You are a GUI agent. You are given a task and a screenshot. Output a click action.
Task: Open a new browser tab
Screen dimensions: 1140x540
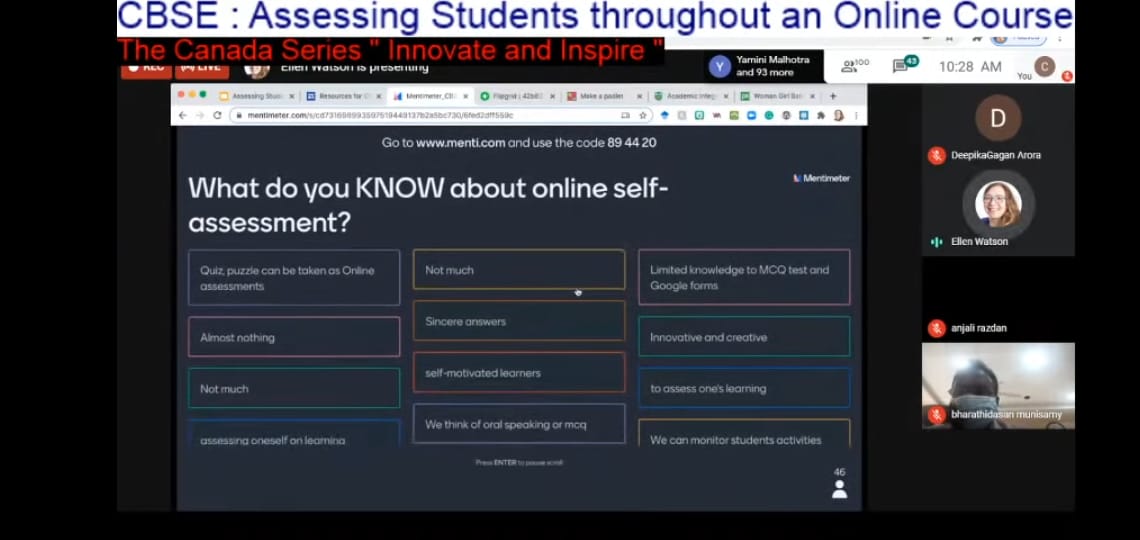pos(833,96)
